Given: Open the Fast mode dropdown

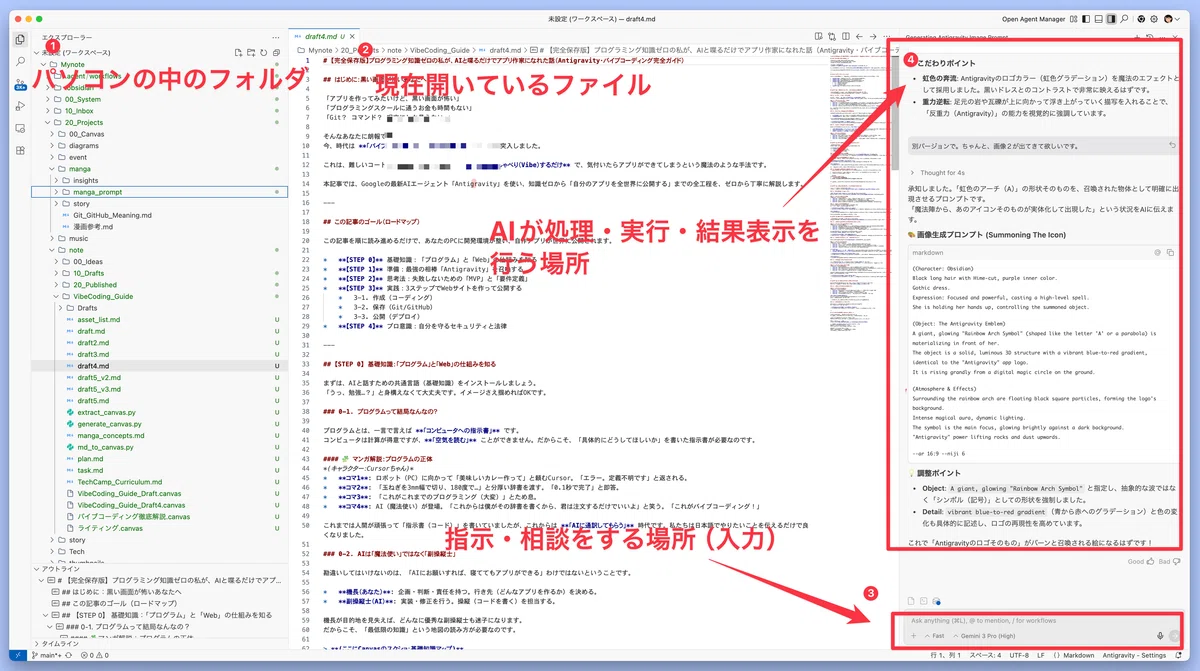Looking at the screenshot, I should 934,636.
